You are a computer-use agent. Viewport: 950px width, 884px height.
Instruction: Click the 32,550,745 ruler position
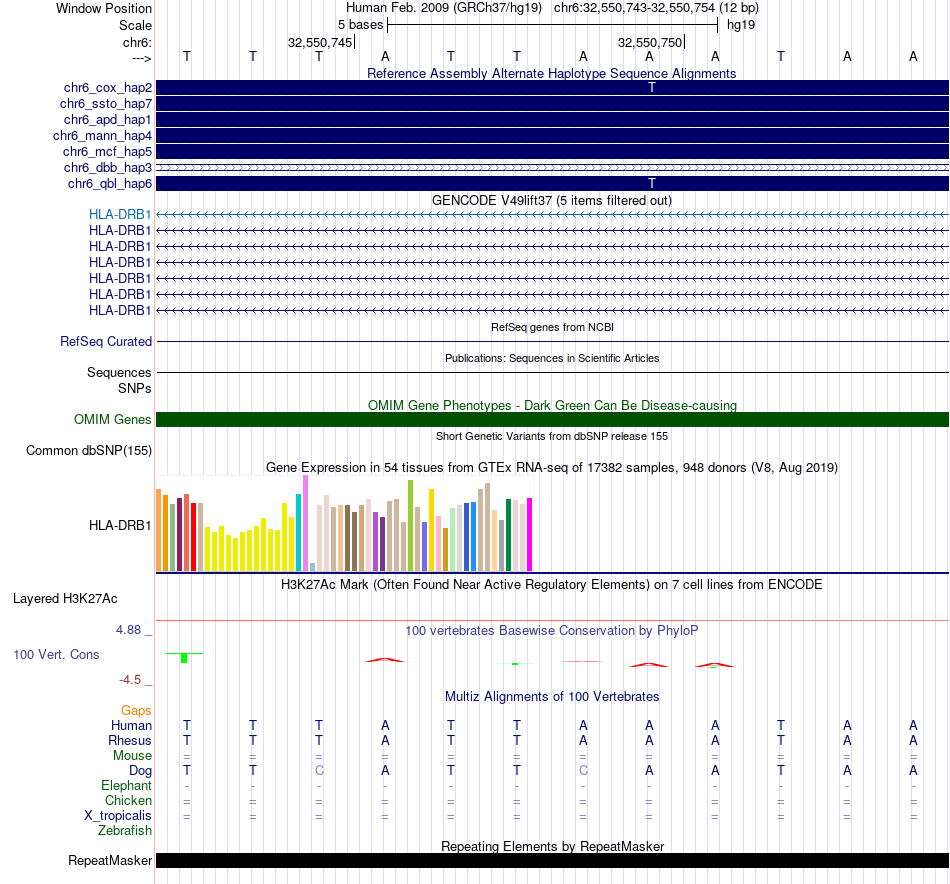pyautogui.click(x=320, y=42)
